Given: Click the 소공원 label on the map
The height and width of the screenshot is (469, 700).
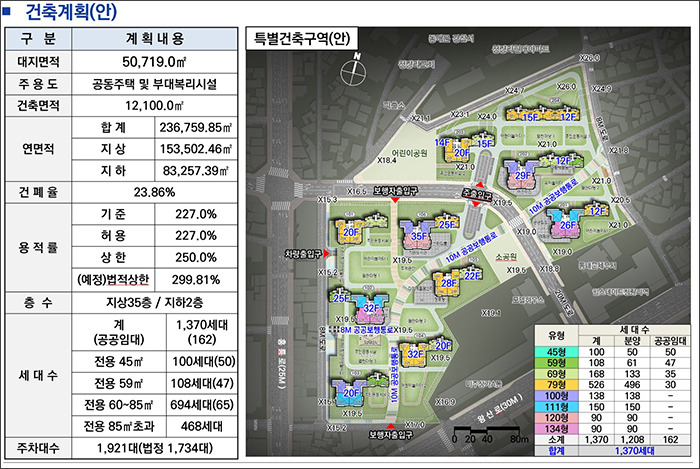Looking at the screenshot, I should pyautogui.click(x=506, y=257).
